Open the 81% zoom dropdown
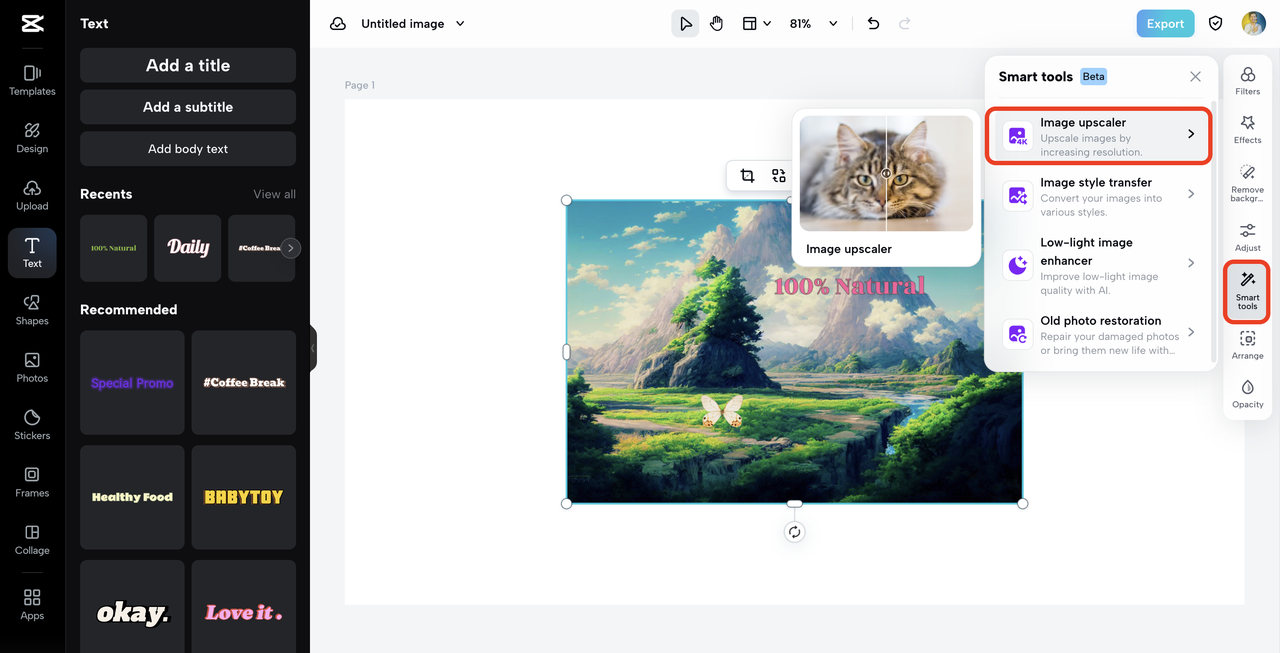 812,24
